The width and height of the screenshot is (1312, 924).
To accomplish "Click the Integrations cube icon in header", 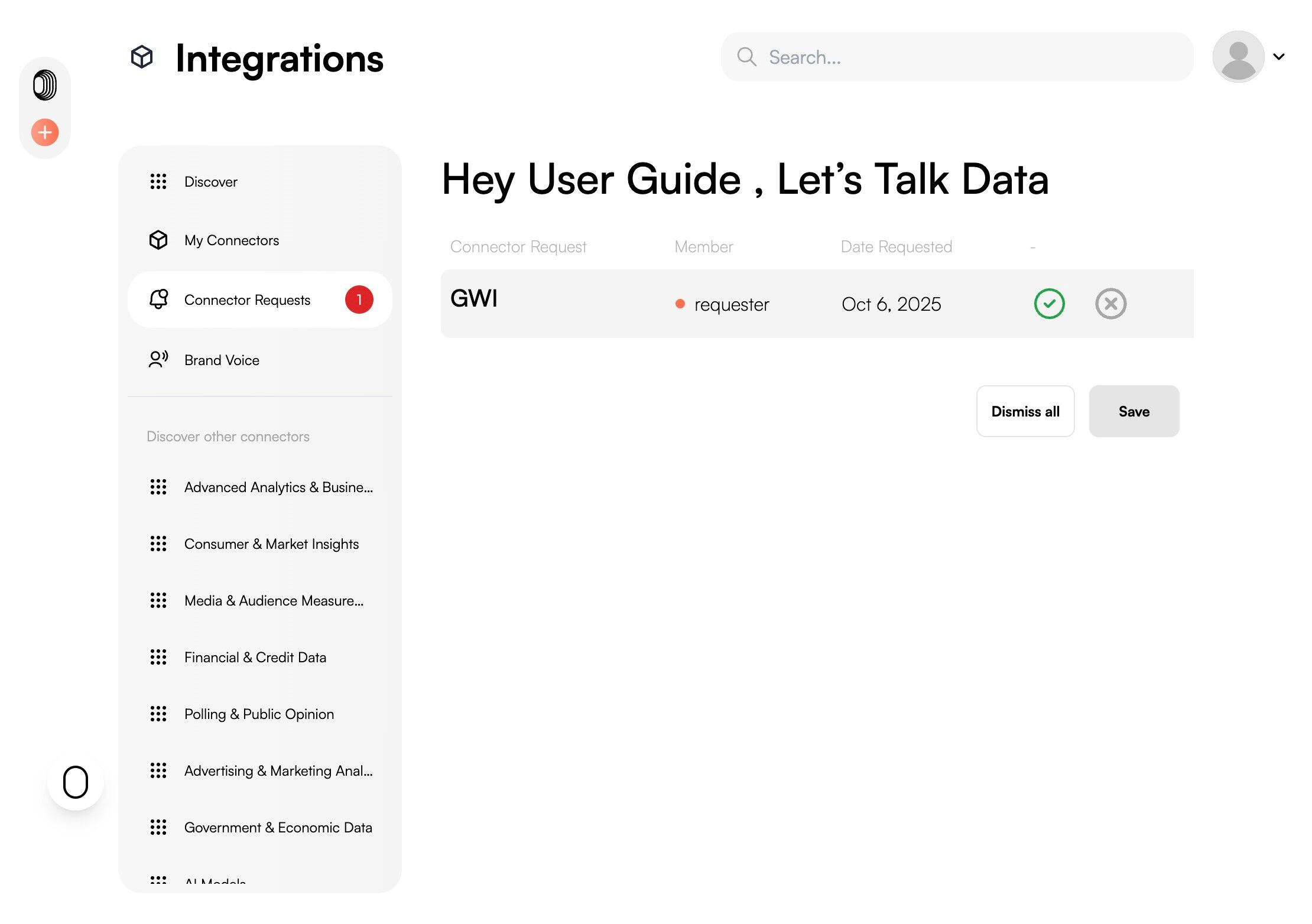I will click(142, 57).
